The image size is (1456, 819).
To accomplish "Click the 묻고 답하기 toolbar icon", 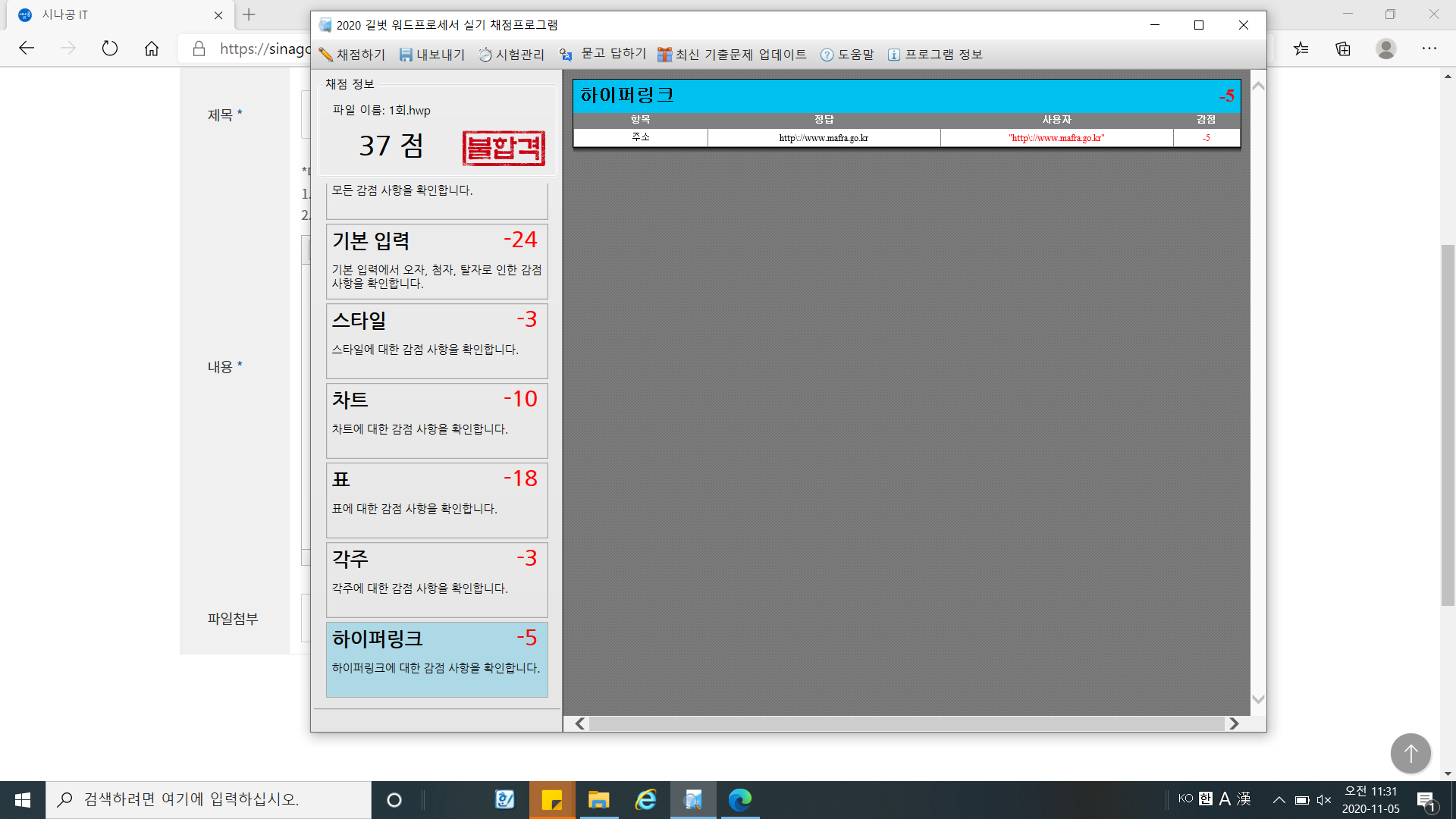I will click(x=566, y=55).
